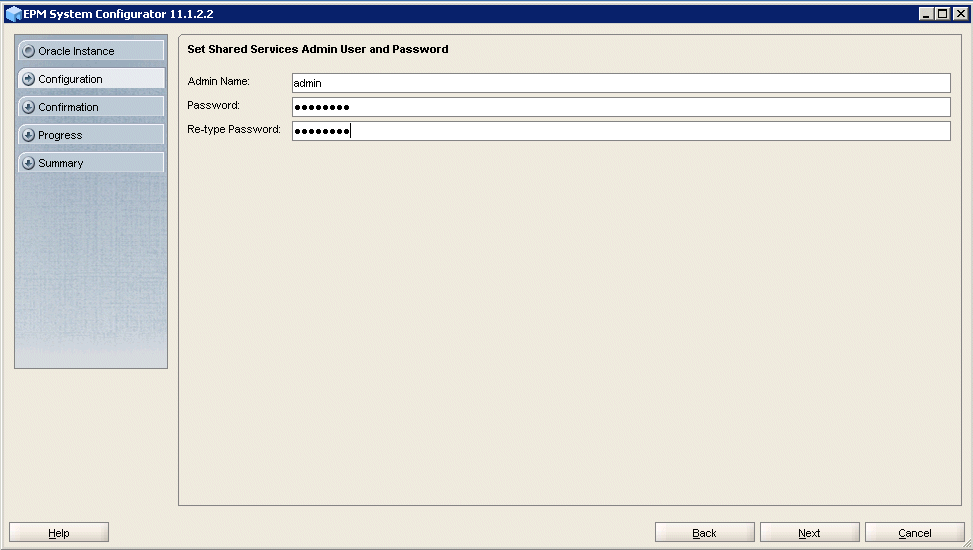Click the icon beside Progress step
The image size is (973, 550).
29,135
